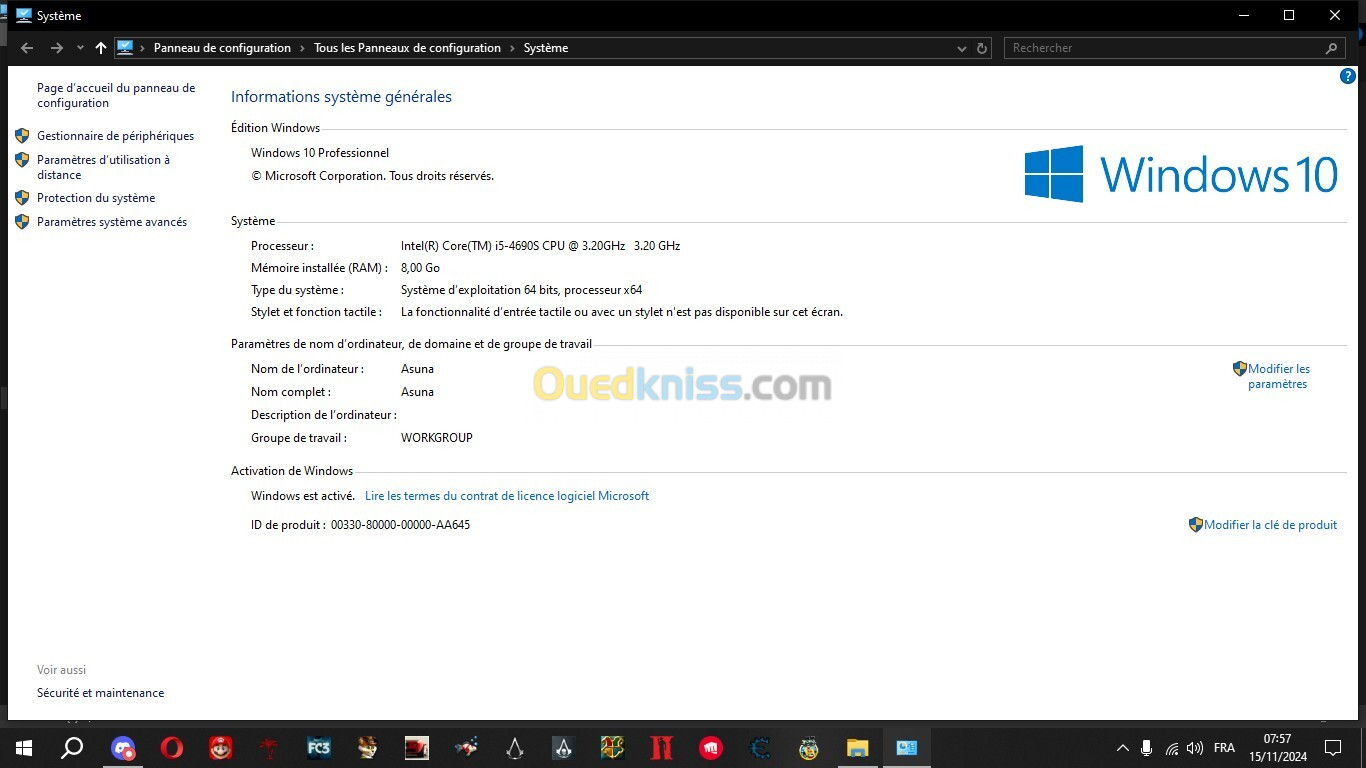Go up one level with up arrow
1366x768 pixels.
coord(101,48)
